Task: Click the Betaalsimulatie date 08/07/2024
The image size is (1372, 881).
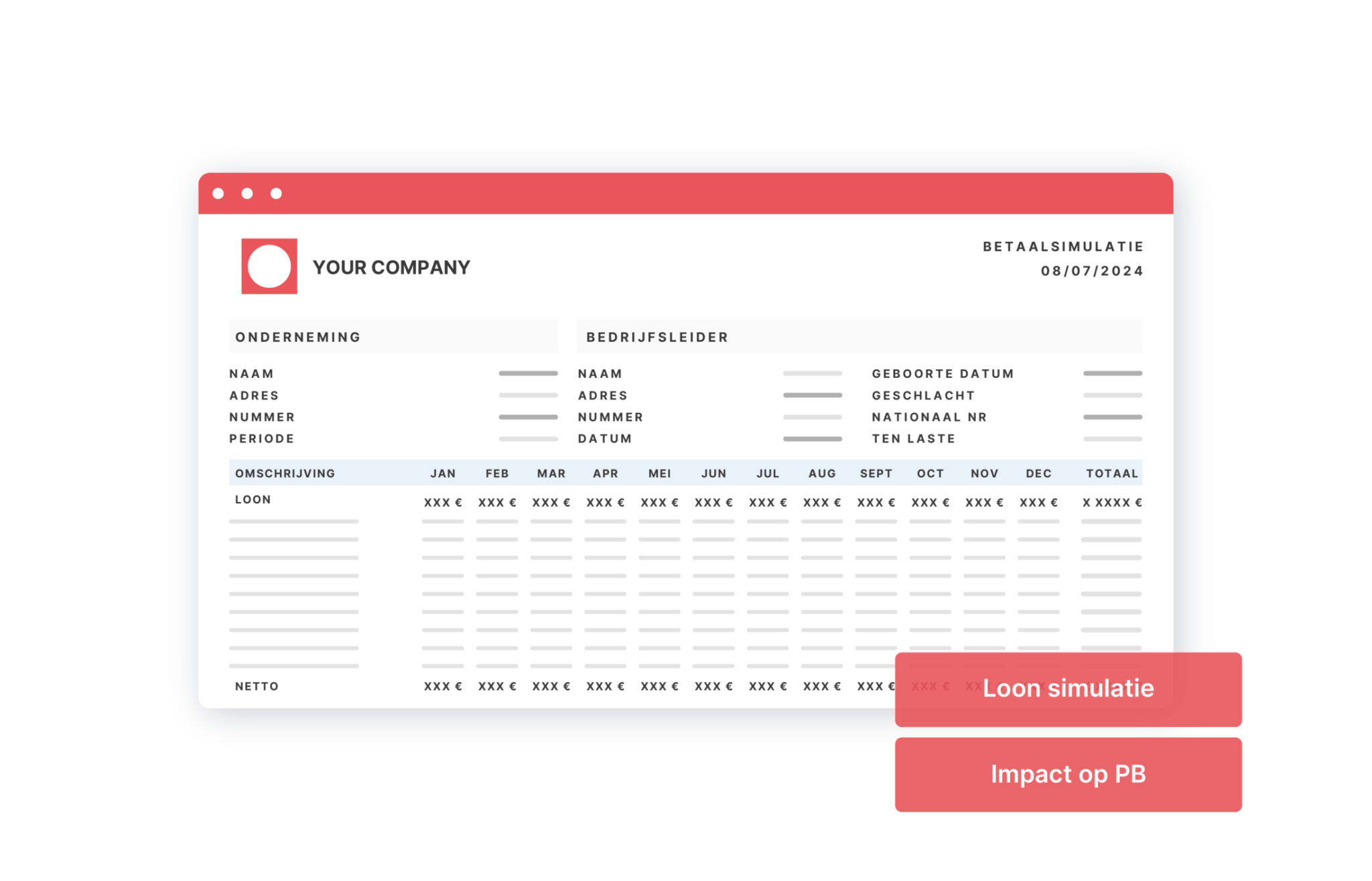Action: tap(1092, 271)
